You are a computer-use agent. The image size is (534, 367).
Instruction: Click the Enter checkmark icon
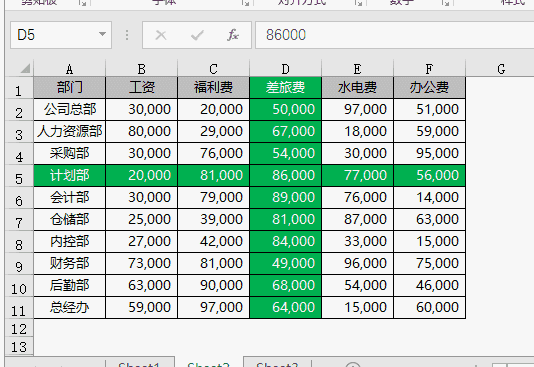click(197, 35)
